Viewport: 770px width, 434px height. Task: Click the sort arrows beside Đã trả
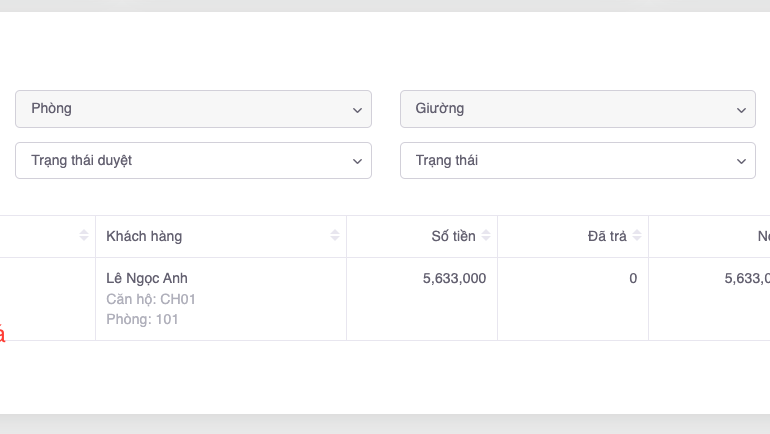[x=637, y=236]
